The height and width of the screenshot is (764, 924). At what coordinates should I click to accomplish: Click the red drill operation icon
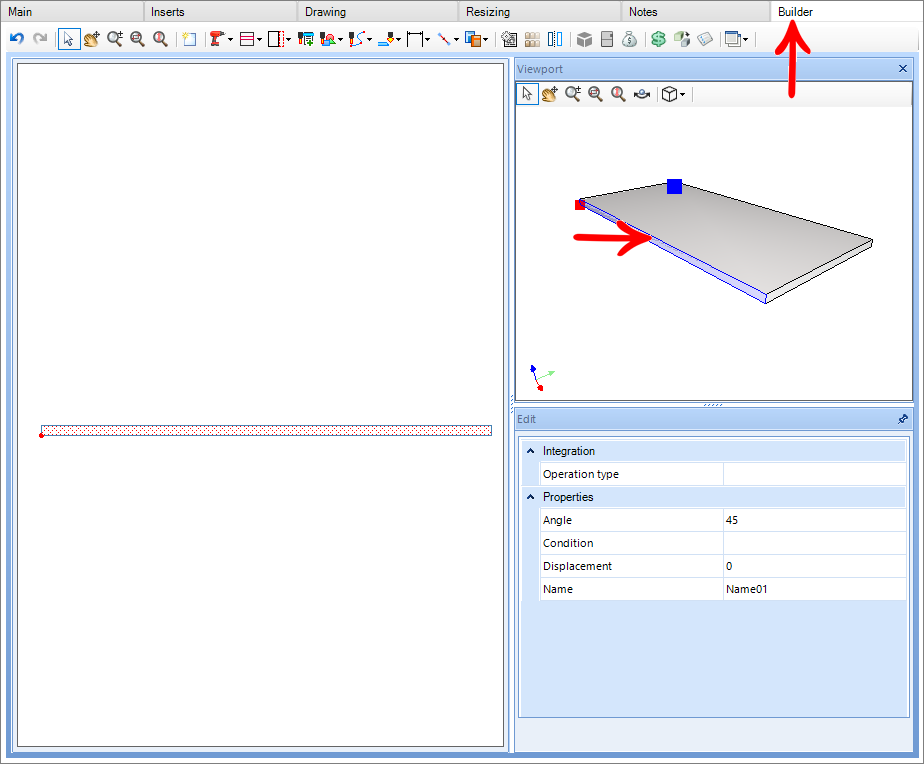217,39
